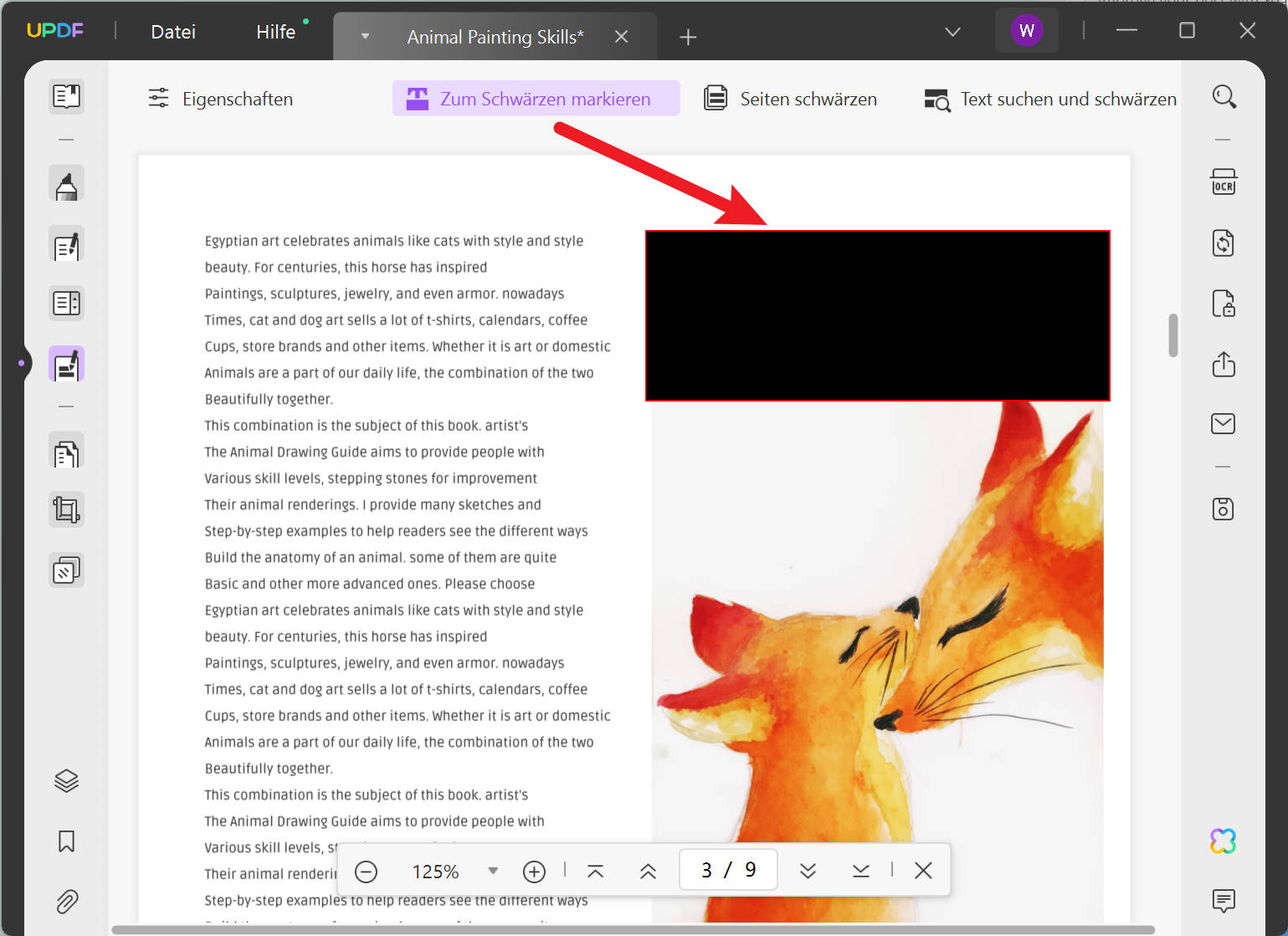Open the comments panel icon
This screenshot has width=1288, height=936.
click(1224, 901)
